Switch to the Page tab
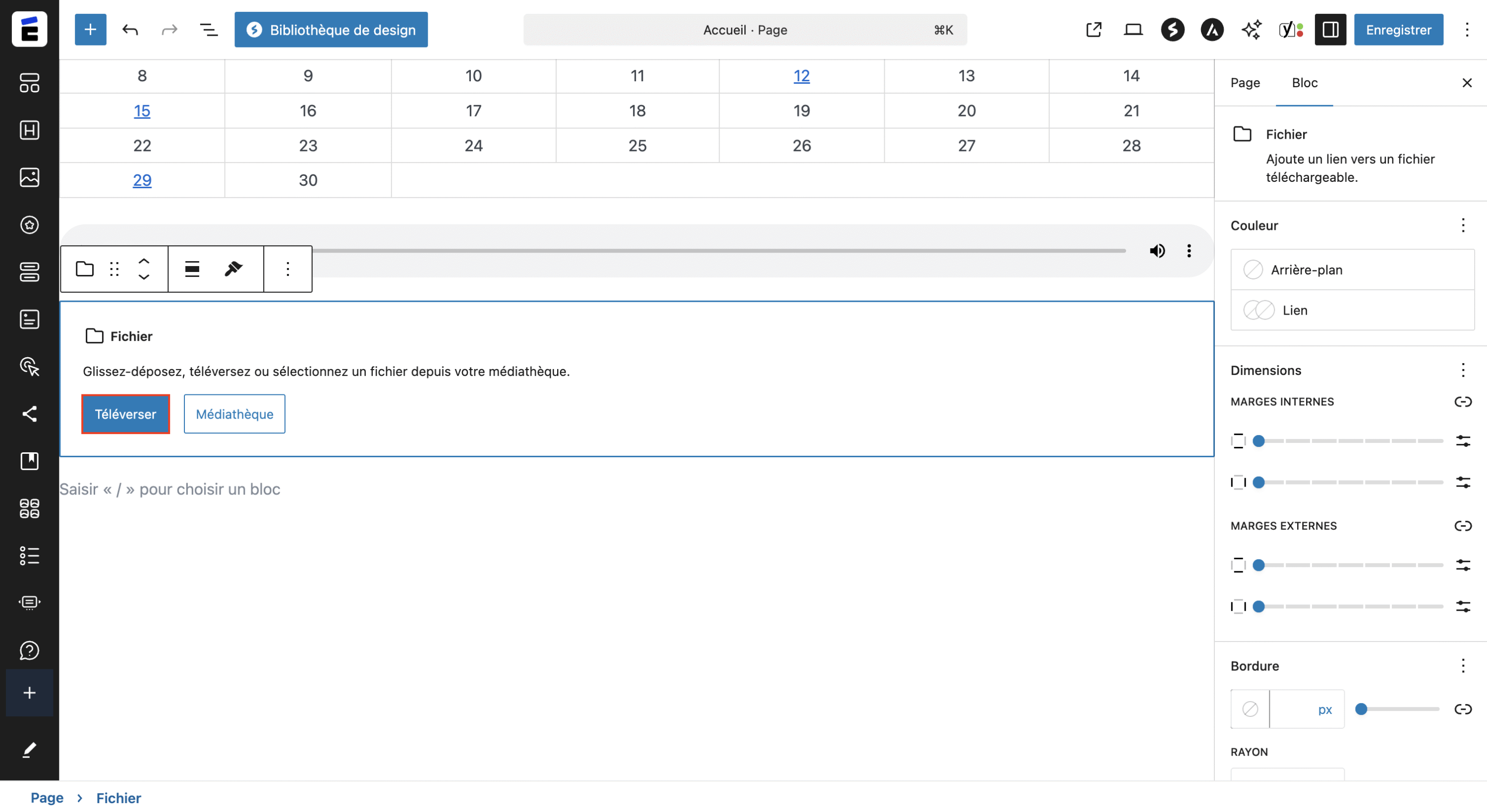1487x812 pixels. point(1245,83)
